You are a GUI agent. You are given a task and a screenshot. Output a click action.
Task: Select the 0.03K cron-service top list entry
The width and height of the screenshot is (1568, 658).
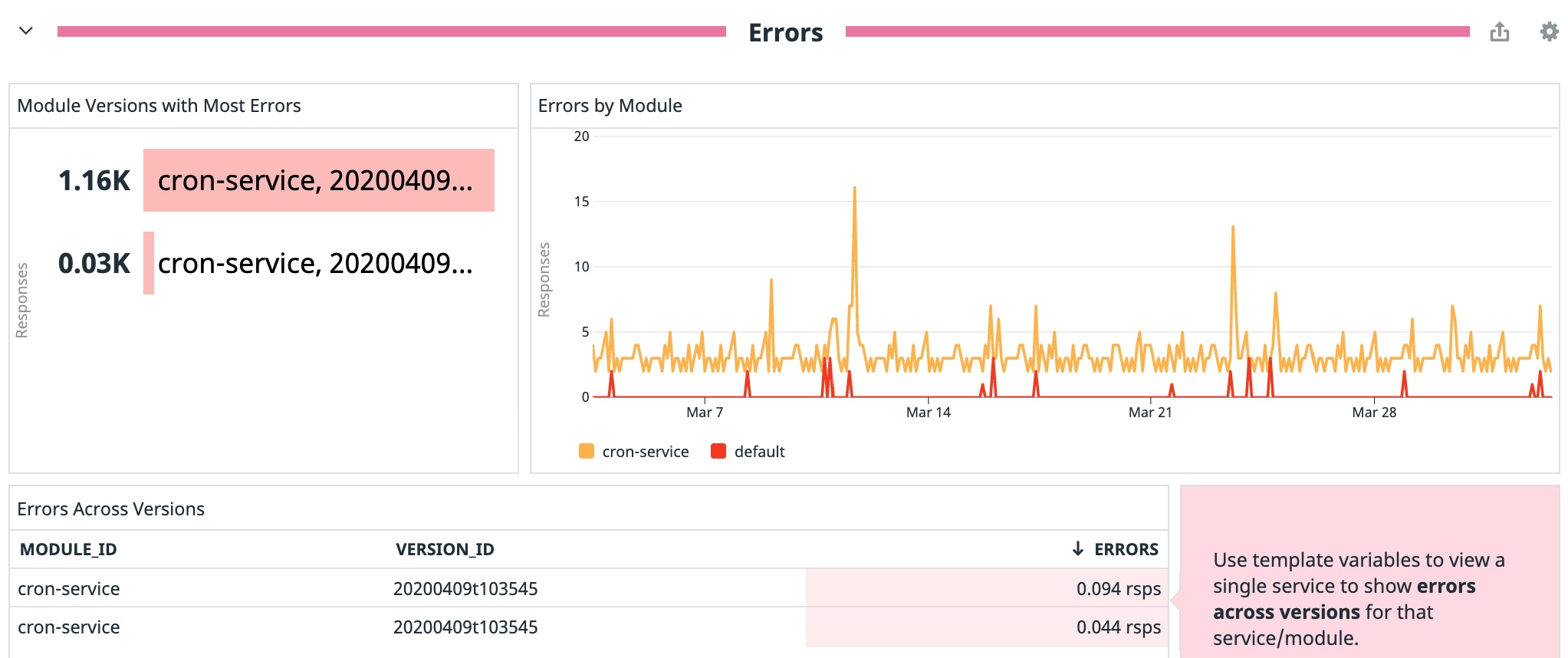click(314, 264)
